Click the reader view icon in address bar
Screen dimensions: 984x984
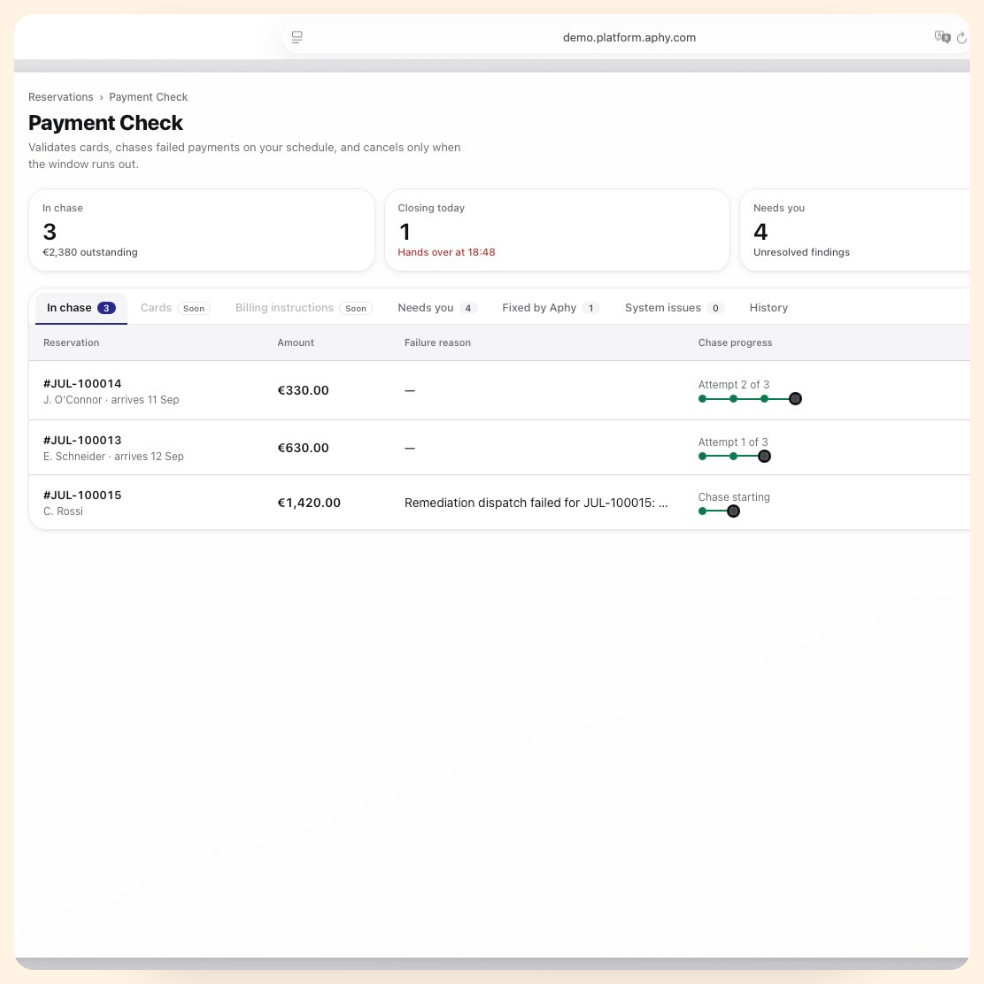[x=297, y=38]
